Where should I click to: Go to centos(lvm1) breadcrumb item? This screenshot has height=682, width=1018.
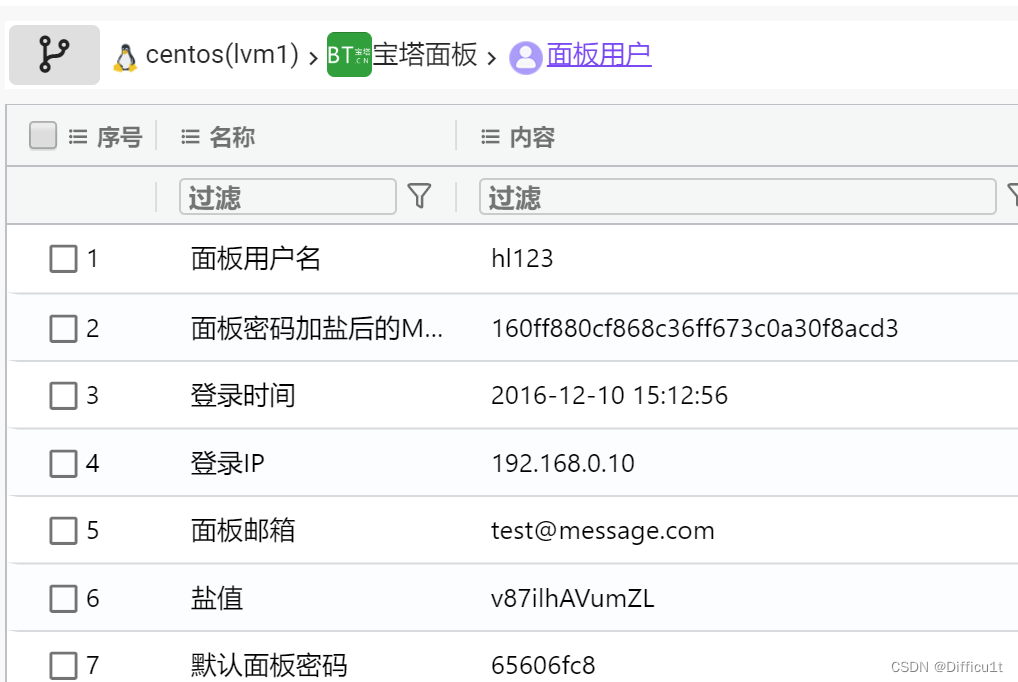click(x=222, y=55)
